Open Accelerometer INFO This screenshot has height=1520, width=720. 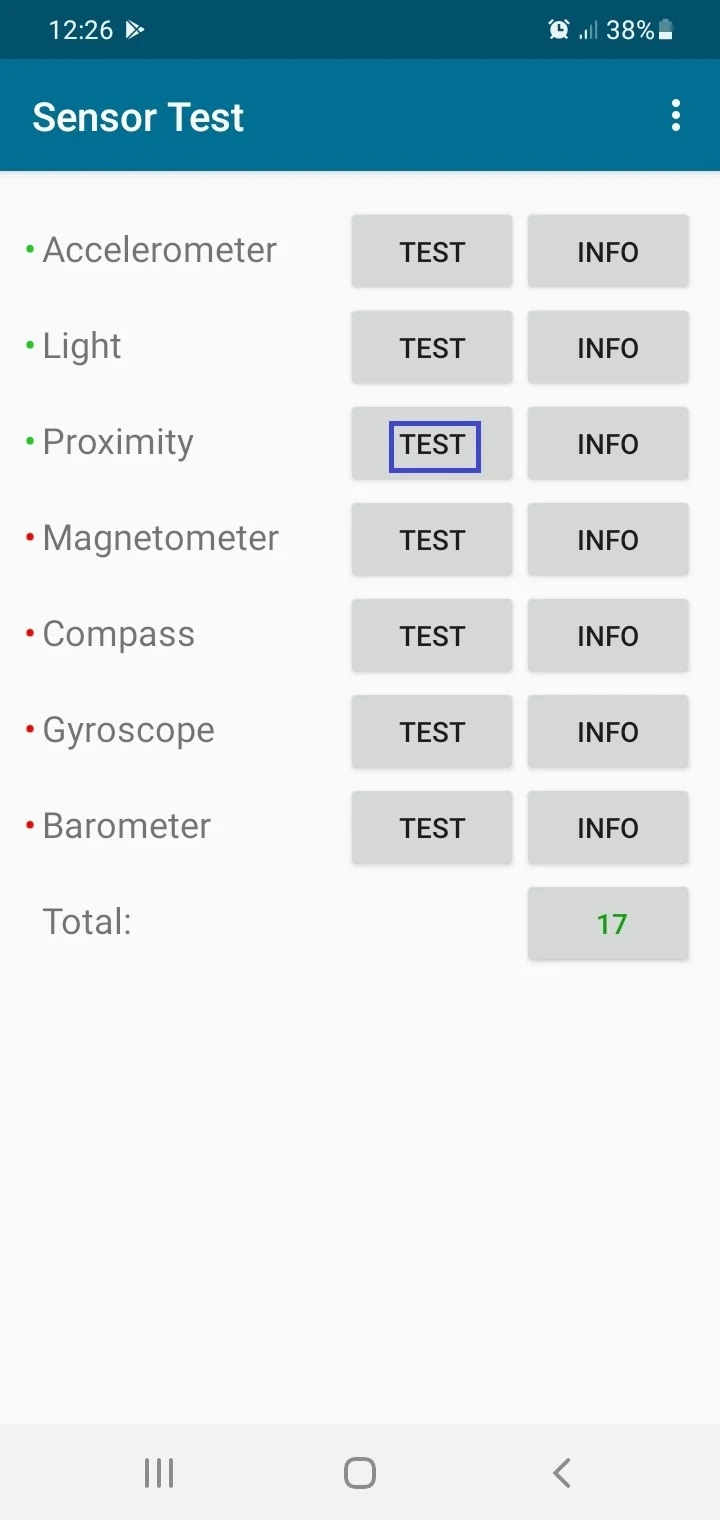pyautogui.click(x=608, y=251)
